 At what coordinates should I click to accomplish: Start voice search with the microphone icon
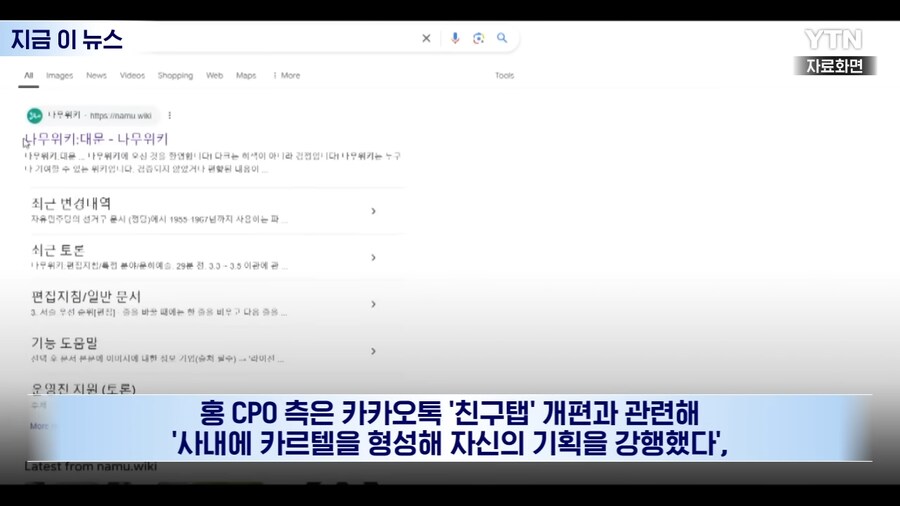pos(455,38)
